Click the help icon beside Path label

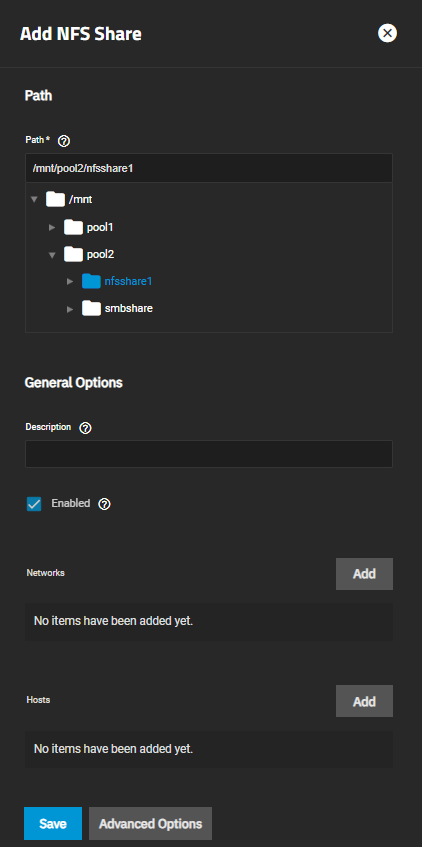pyautogui.click(x=64, y=141)
